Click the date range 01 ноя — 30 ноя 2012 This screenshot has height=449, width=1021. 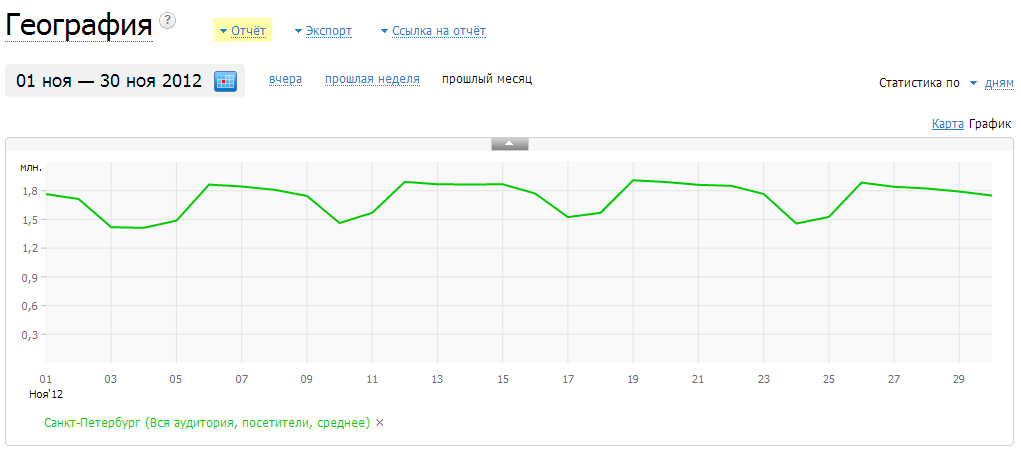tap(109, 81)
